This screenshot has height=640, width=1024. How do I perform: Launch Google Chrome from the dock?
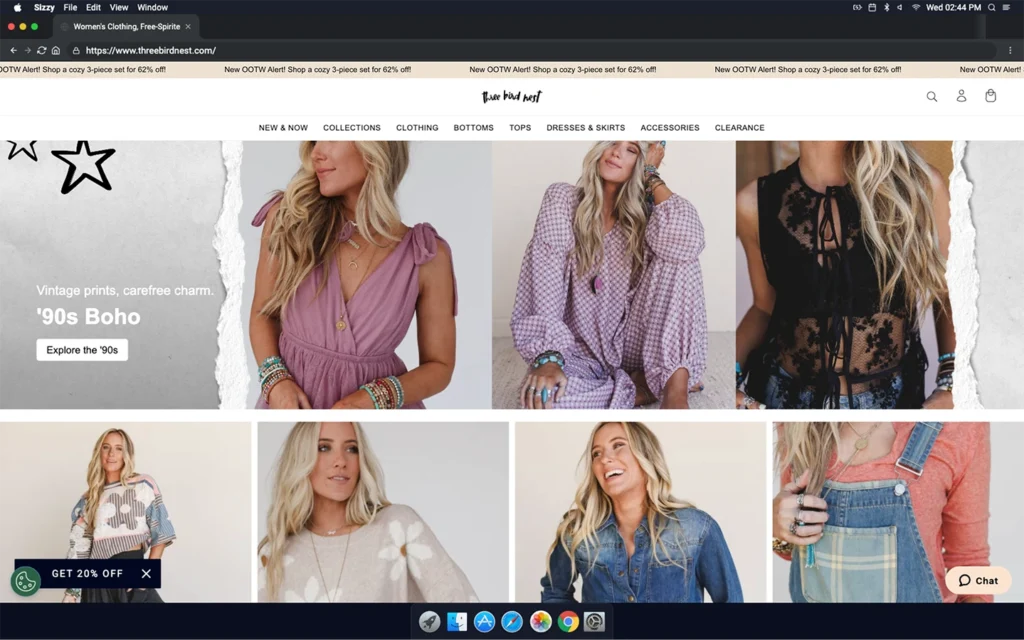point(568,622)
